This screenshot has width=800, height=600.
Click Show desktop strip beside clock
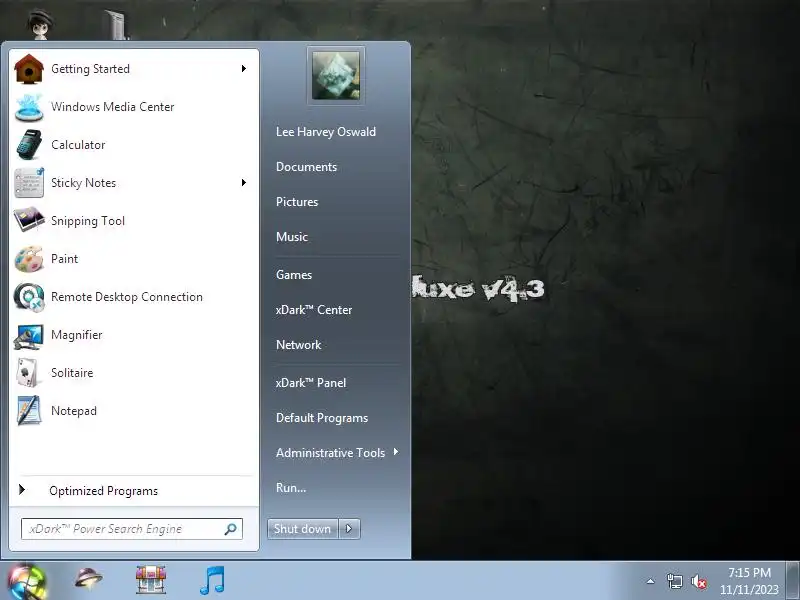(x=792, y=581)
